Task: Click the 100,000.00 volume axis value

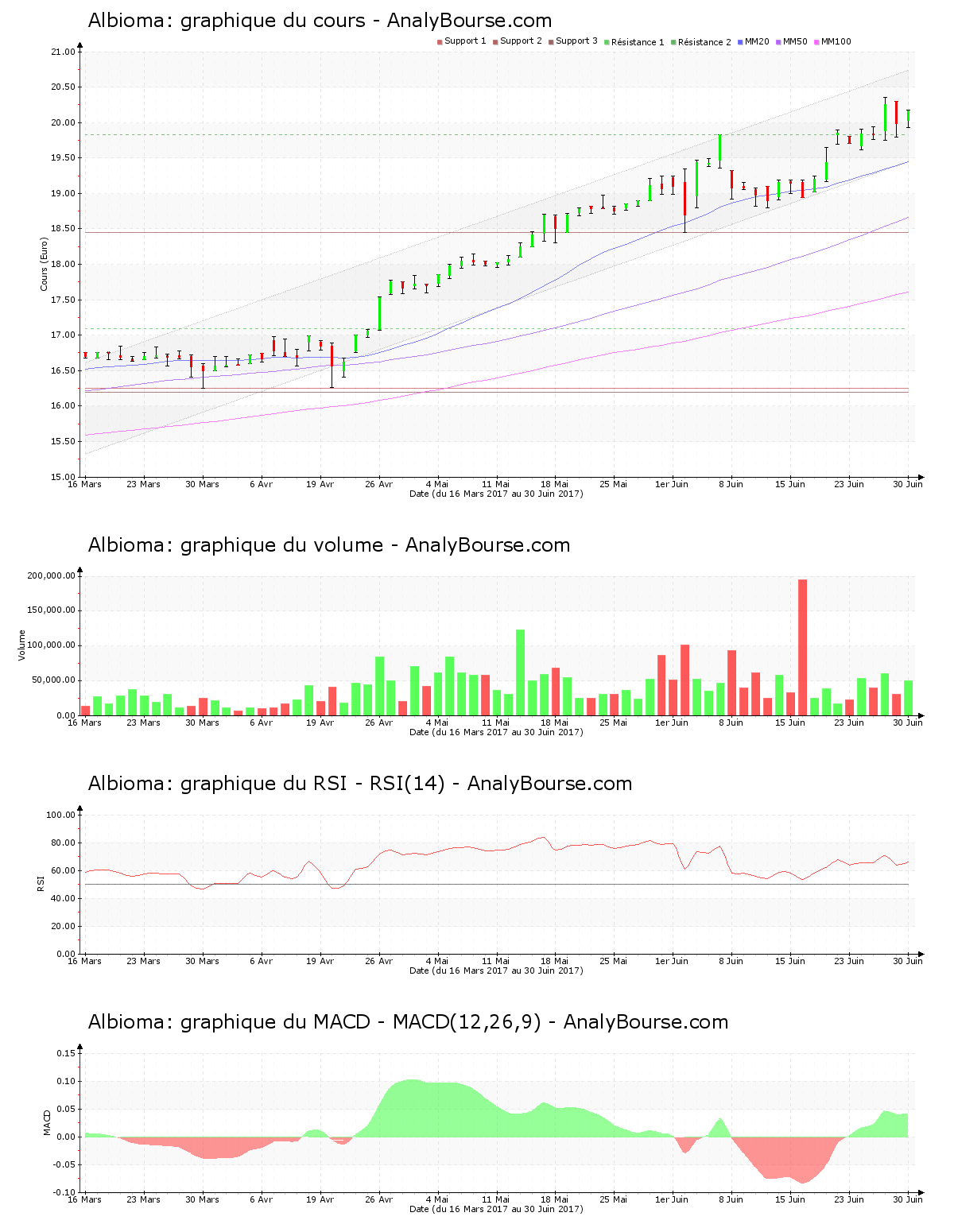Action: pyautogui.click(x=51, y=645)
